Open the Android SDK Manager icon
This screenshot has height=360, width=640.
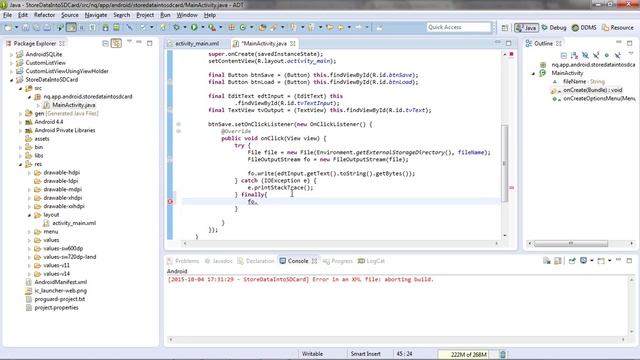click(105, 27)
